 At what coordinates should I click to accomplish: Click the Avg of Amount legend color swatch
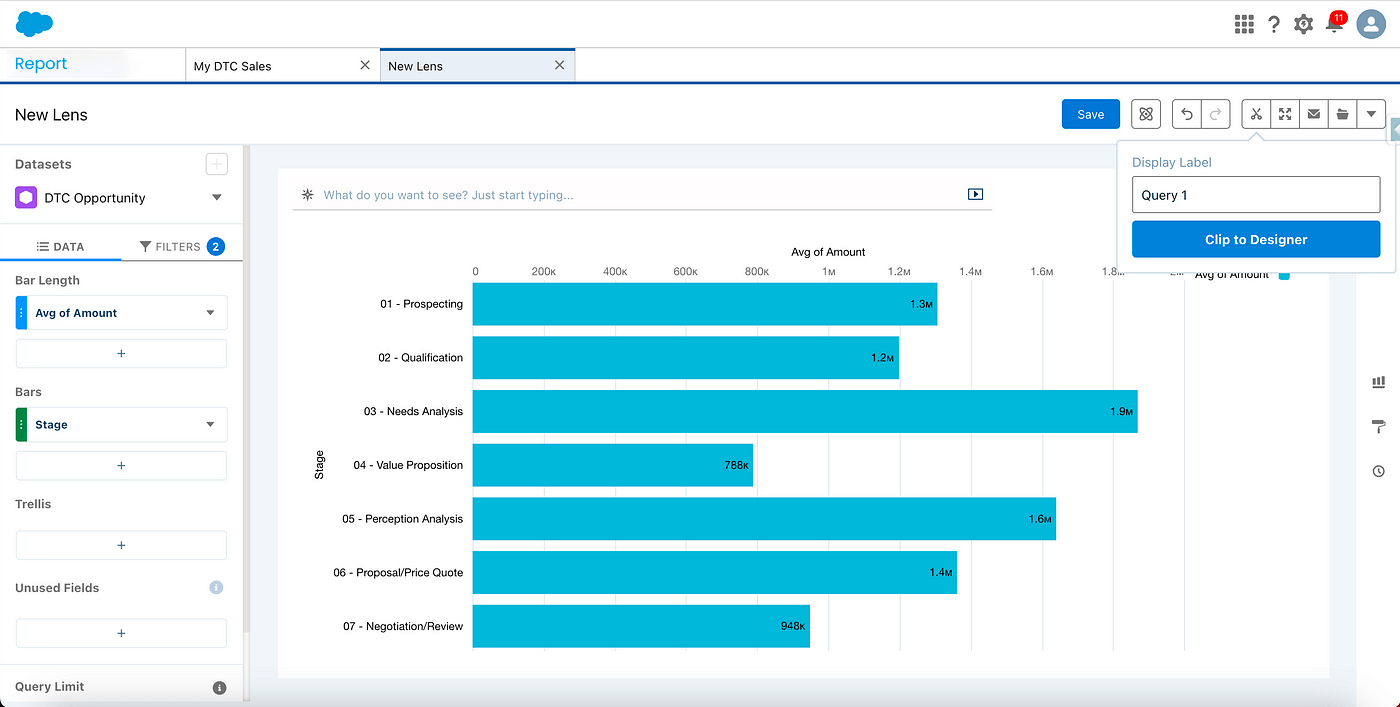pyautogui.click(x=1284, y=275)
